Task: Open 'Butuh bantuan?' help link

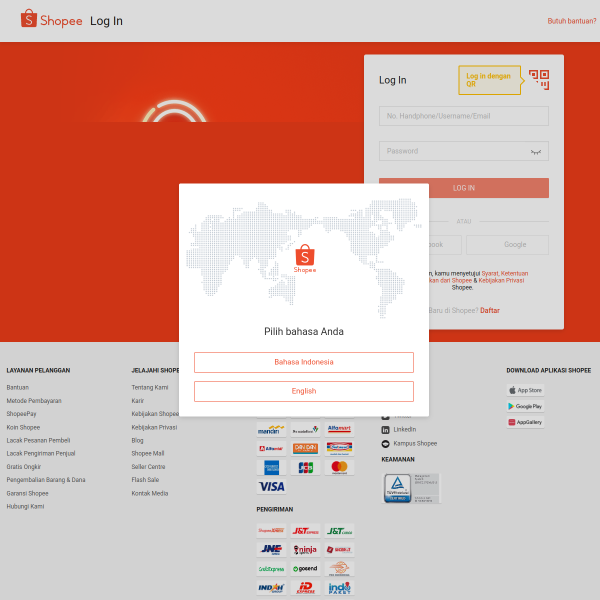Action: click(x=572, y=21)
